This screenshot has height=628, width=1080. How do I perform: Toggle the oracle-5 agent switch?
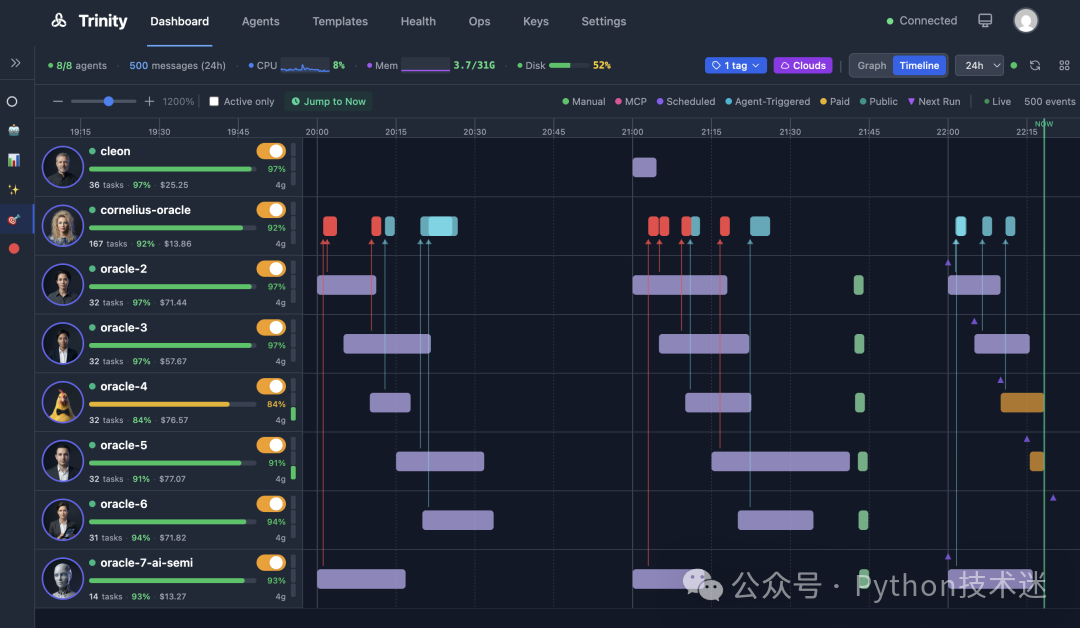(271, 445)
